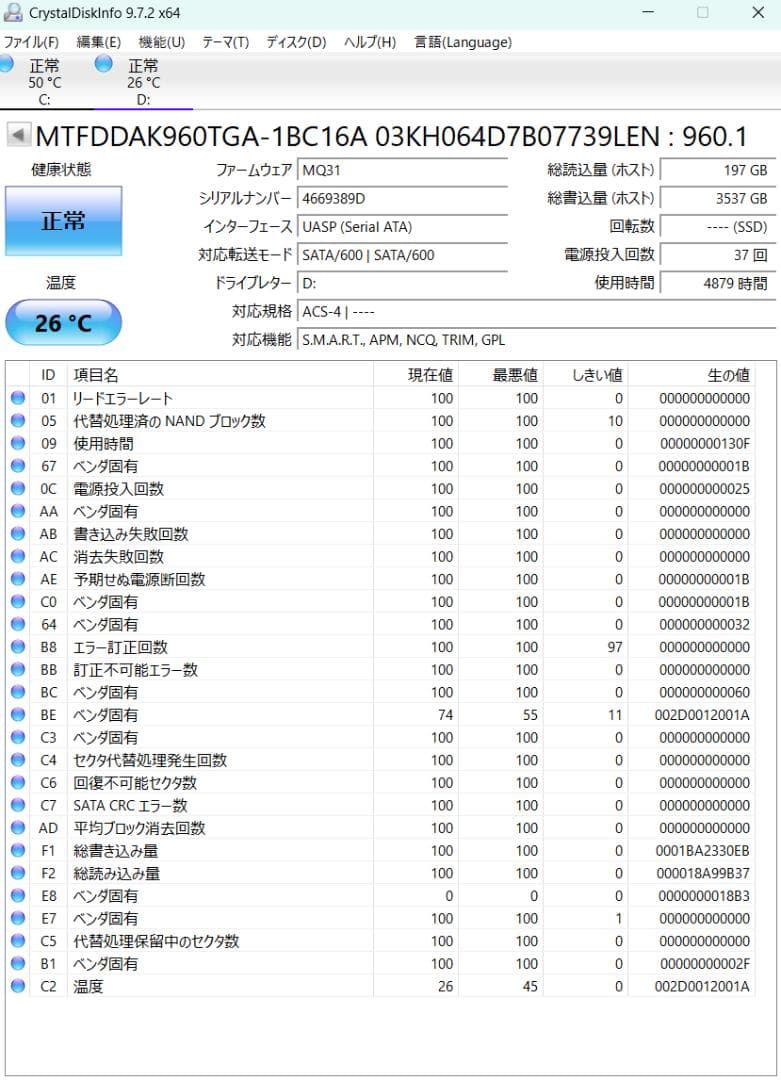Click the status icon for ID 64 row
781x1080 pixels.
coord(18,624)
